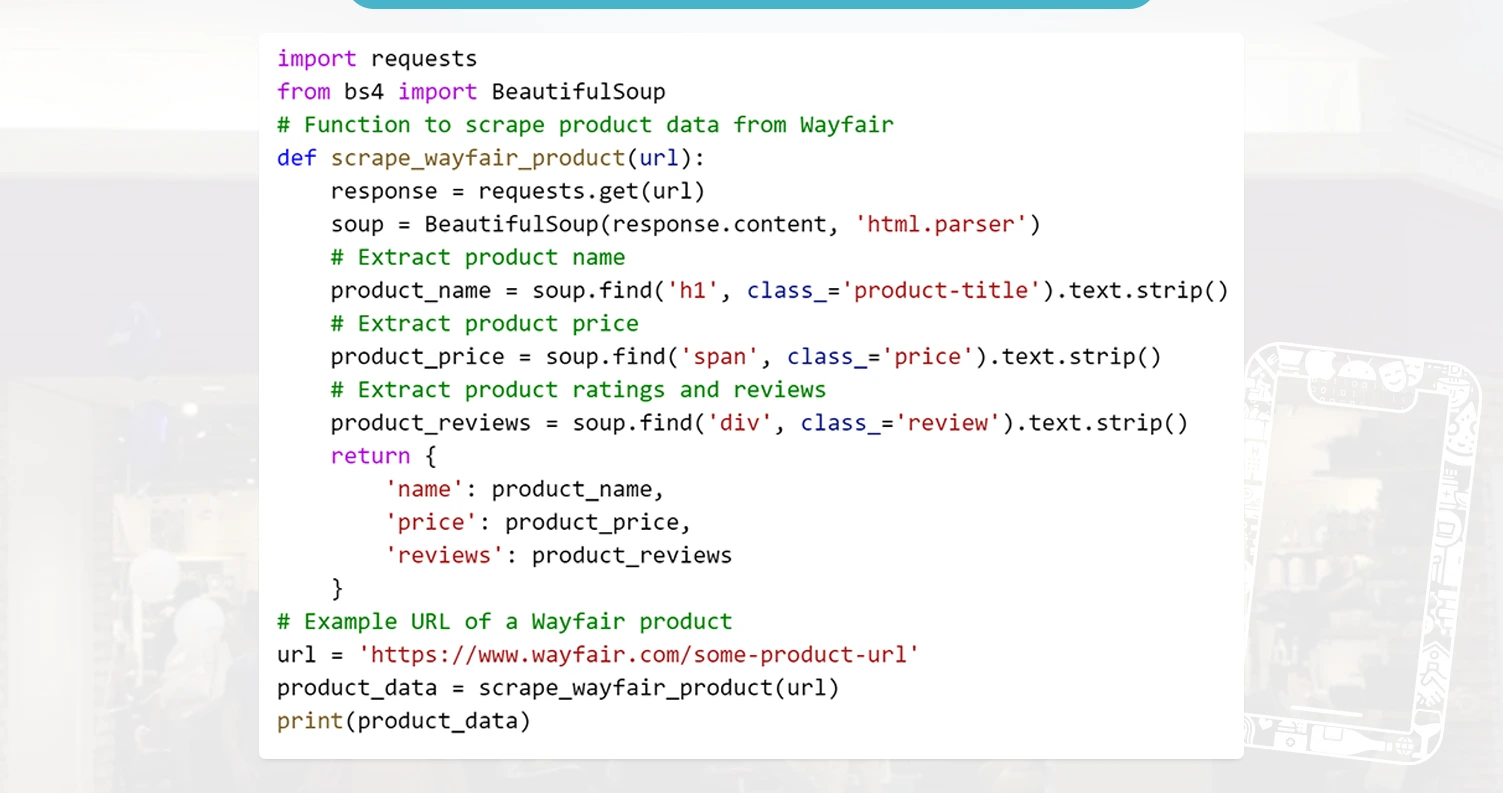Select the product_data assignment line
Image resolution: width=1503 pixels, height=793 pixels.
[x=557, y=687]
